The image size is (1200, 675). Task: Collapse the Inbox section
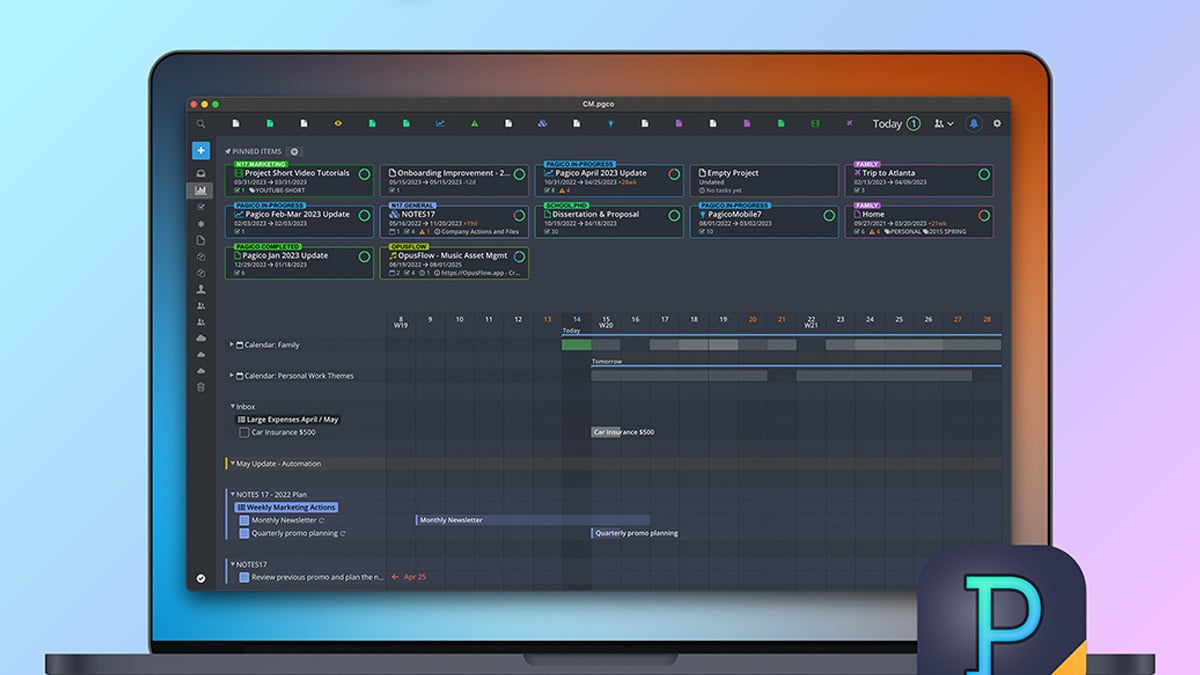[x=232, y=406]
